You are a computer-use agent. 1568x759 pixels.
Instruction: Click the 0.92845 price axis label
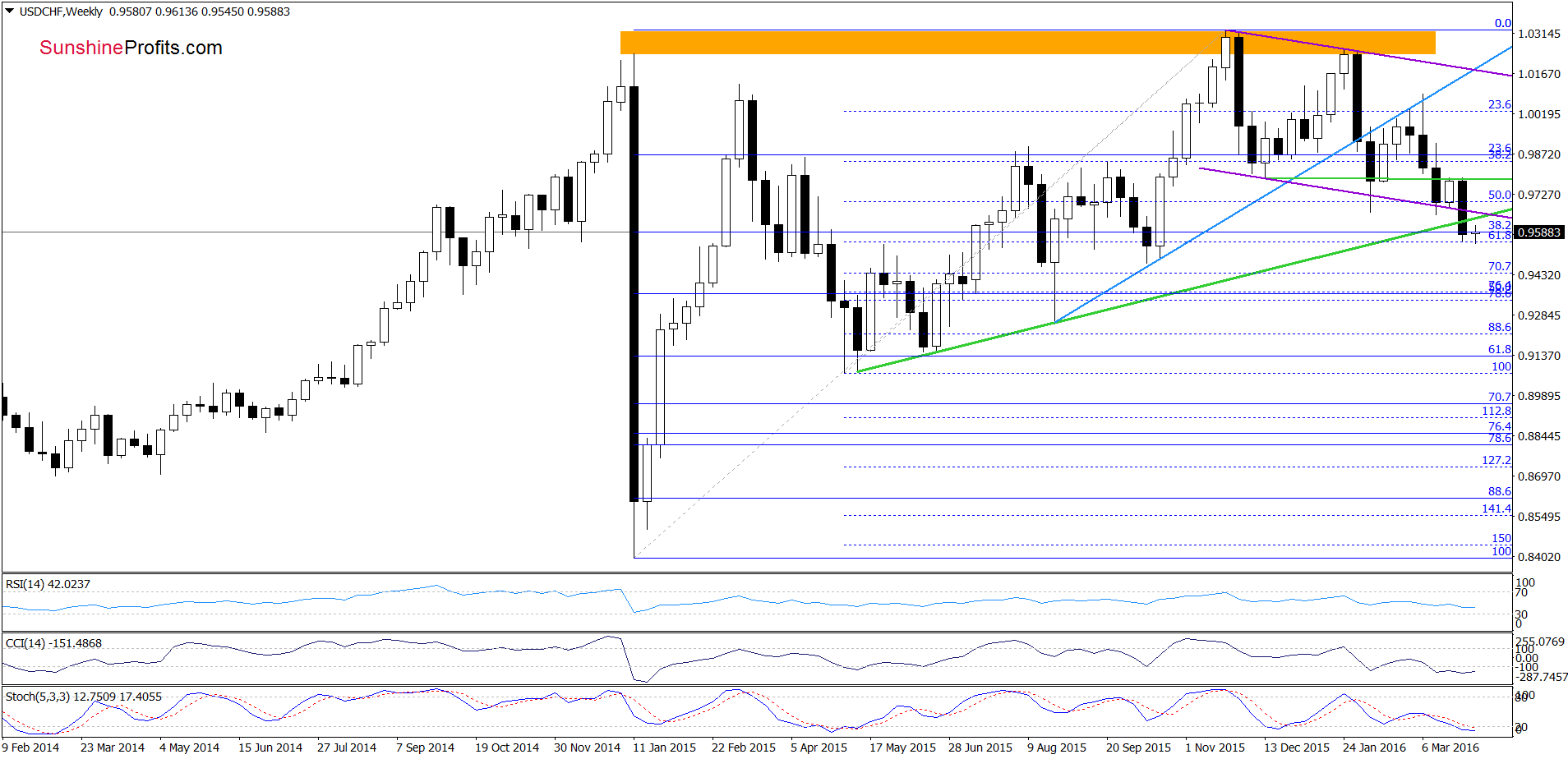tap(1539, 315)
